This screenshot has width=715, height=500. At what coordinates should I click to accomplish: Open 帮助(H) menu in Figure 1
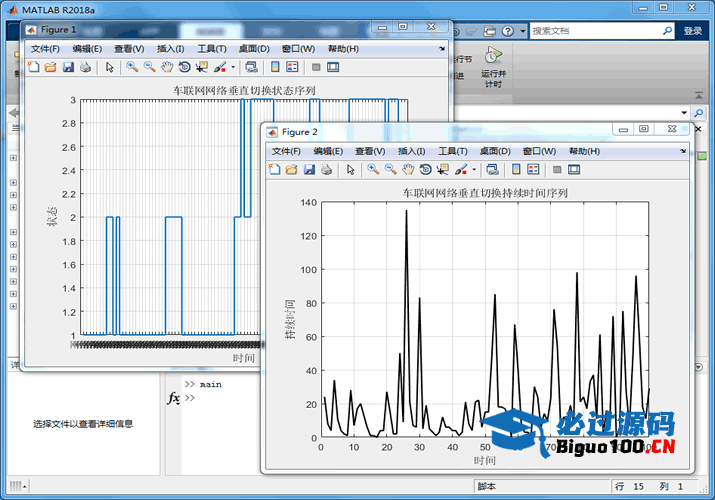[x=343, y=49]
